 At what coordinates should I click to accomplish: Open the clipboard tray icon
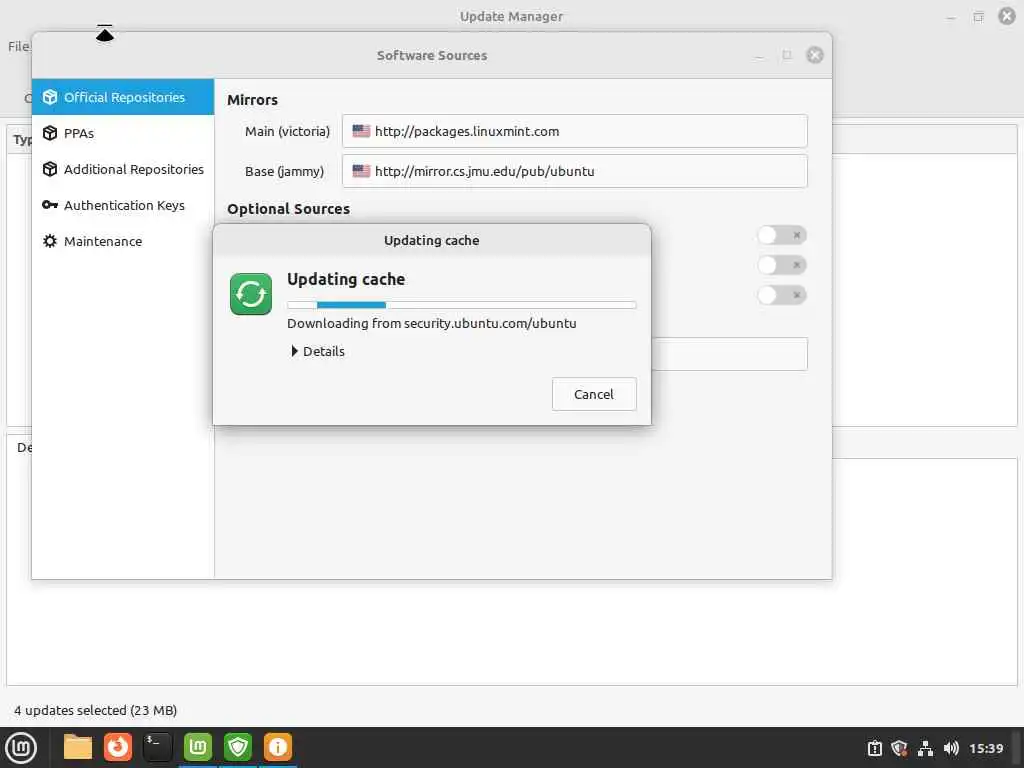pyautogui.click(x=874, y=748)
